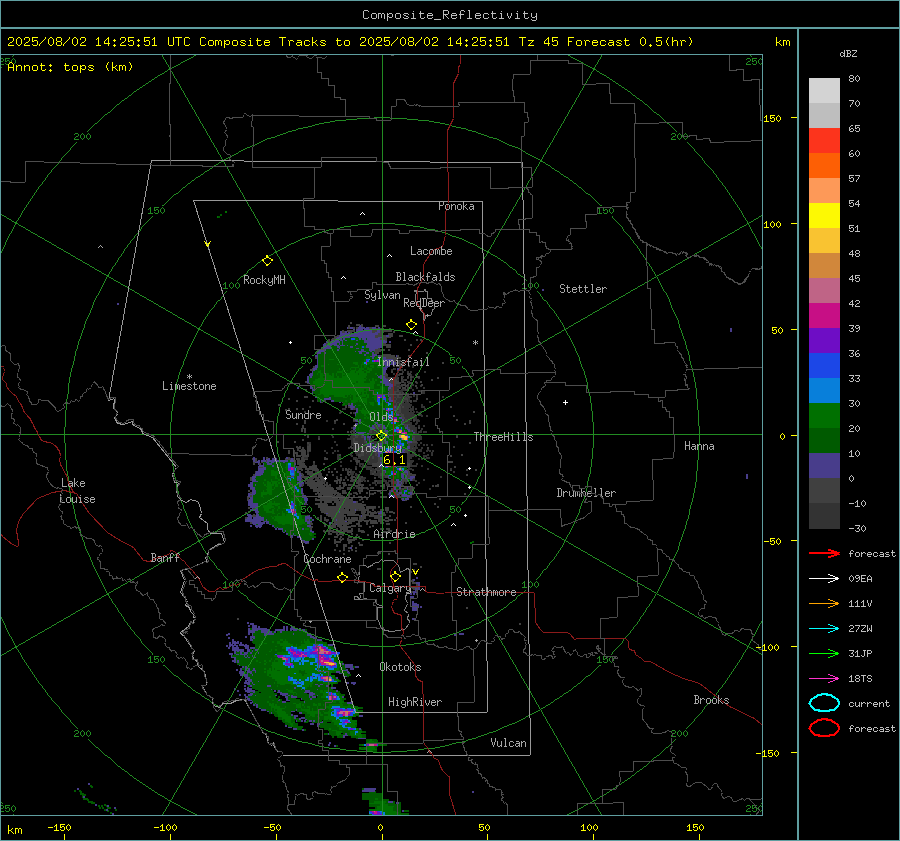Click the Didsbury town label
This screenshot has height=841, width=900.
pos(377,448)
